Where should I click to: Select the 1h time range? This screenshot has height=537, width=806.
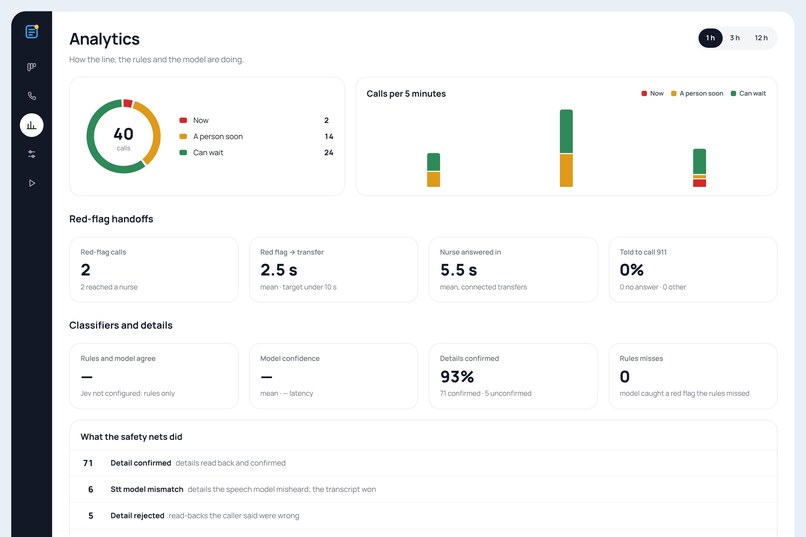pos(710,38)
